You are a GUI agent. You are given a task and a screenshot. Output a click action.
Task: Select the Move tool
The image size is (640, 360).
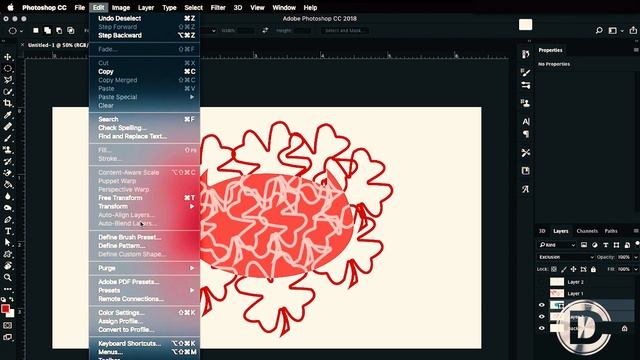(8, 57)
